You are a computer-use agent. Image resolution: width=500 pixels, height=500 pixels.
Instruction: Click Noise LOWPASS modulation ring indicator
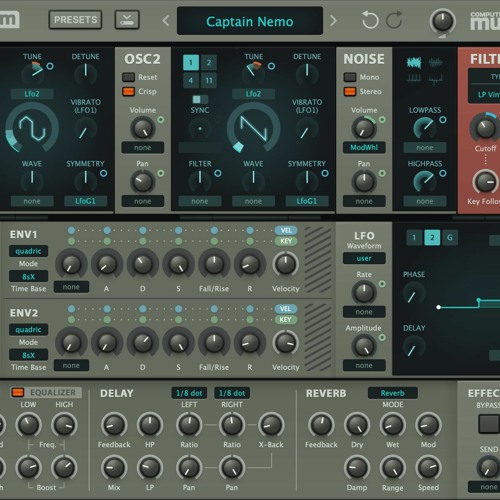pyautogui.click(x=443, y=120)
